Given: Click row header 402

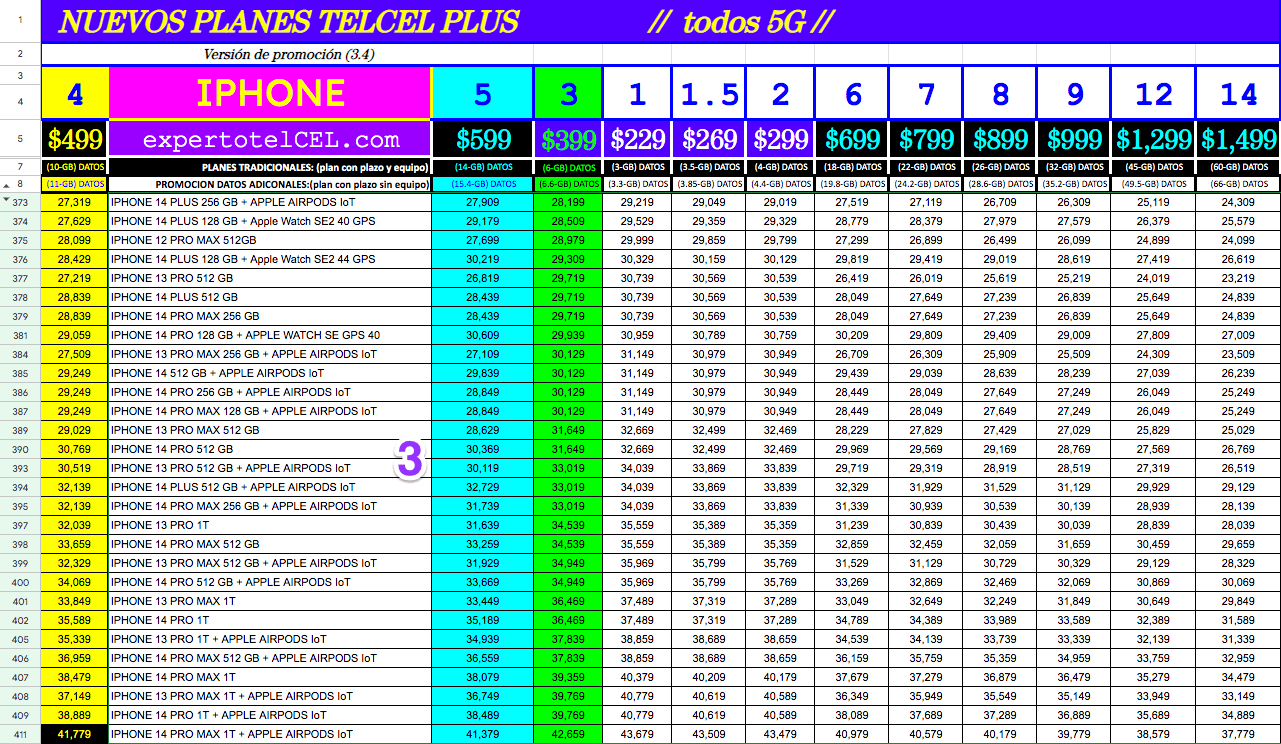Looking at the screenshot, I should [20, 620].
